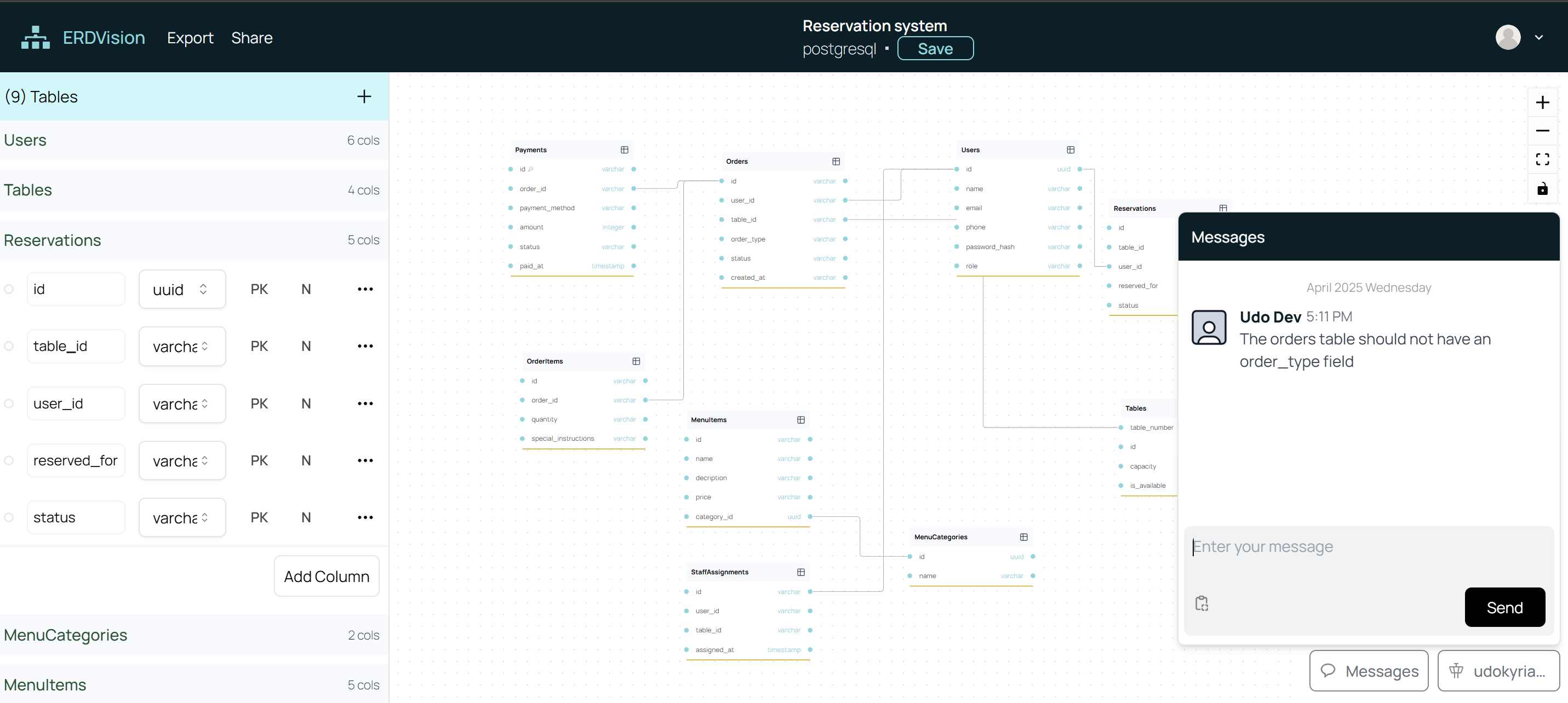Viewport: 1568px width, 703px height.
Task: Collapse the Reservations table in sidebar
Action: (194, 240)
